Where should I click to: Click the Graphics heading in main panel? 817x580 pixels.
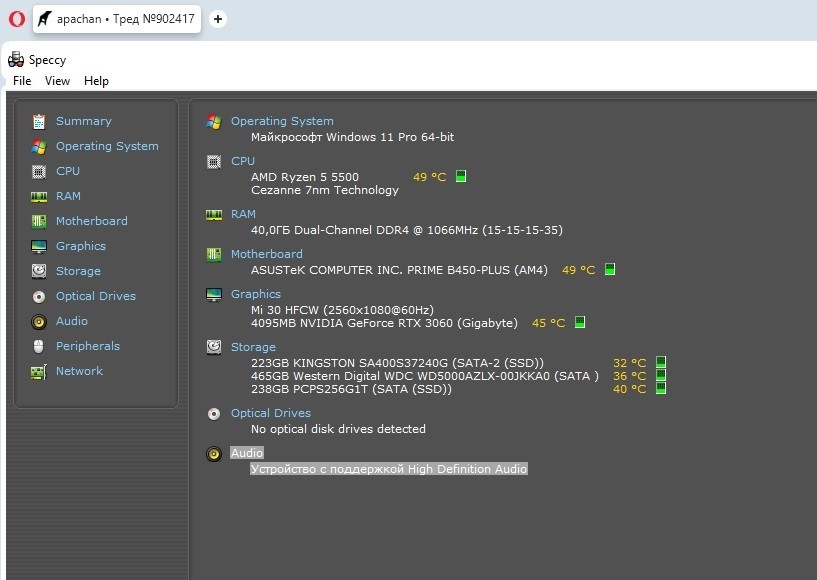(255, 294)
